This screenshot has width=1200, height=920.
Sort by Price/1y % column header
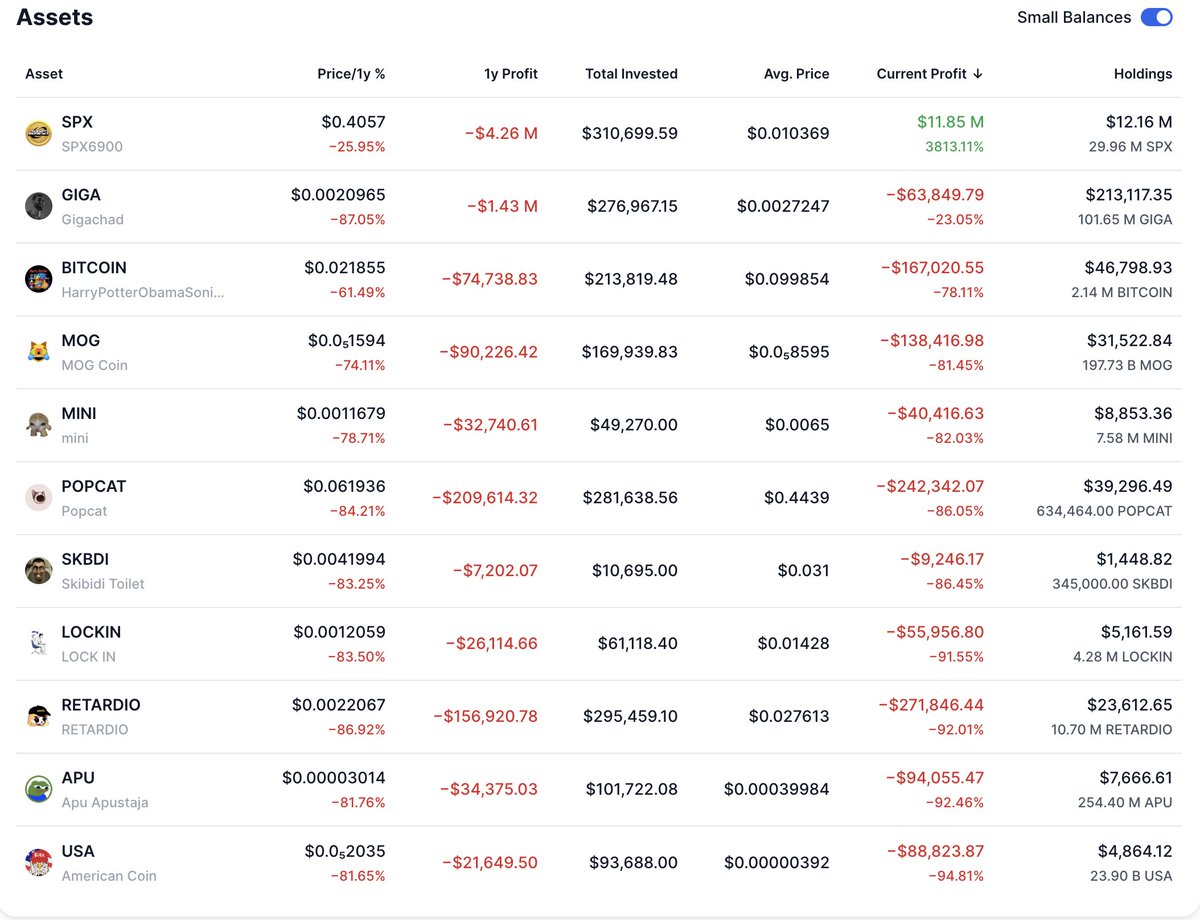351,74
